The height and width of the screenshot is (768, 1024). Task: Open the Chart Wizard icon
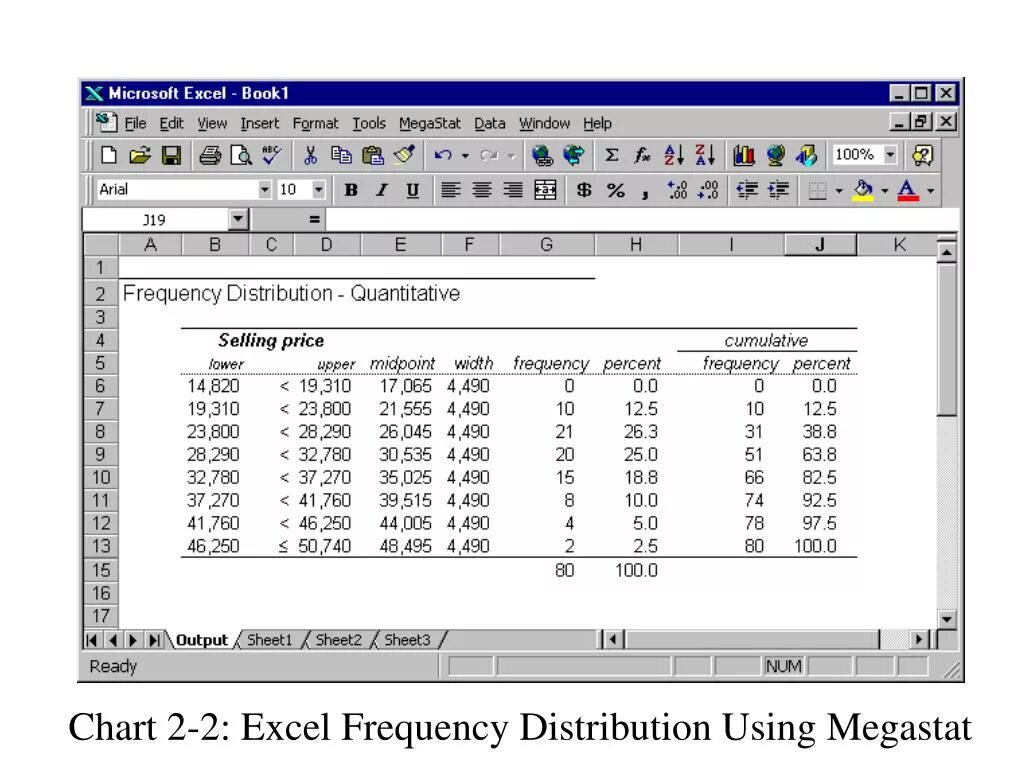[744, 155]
